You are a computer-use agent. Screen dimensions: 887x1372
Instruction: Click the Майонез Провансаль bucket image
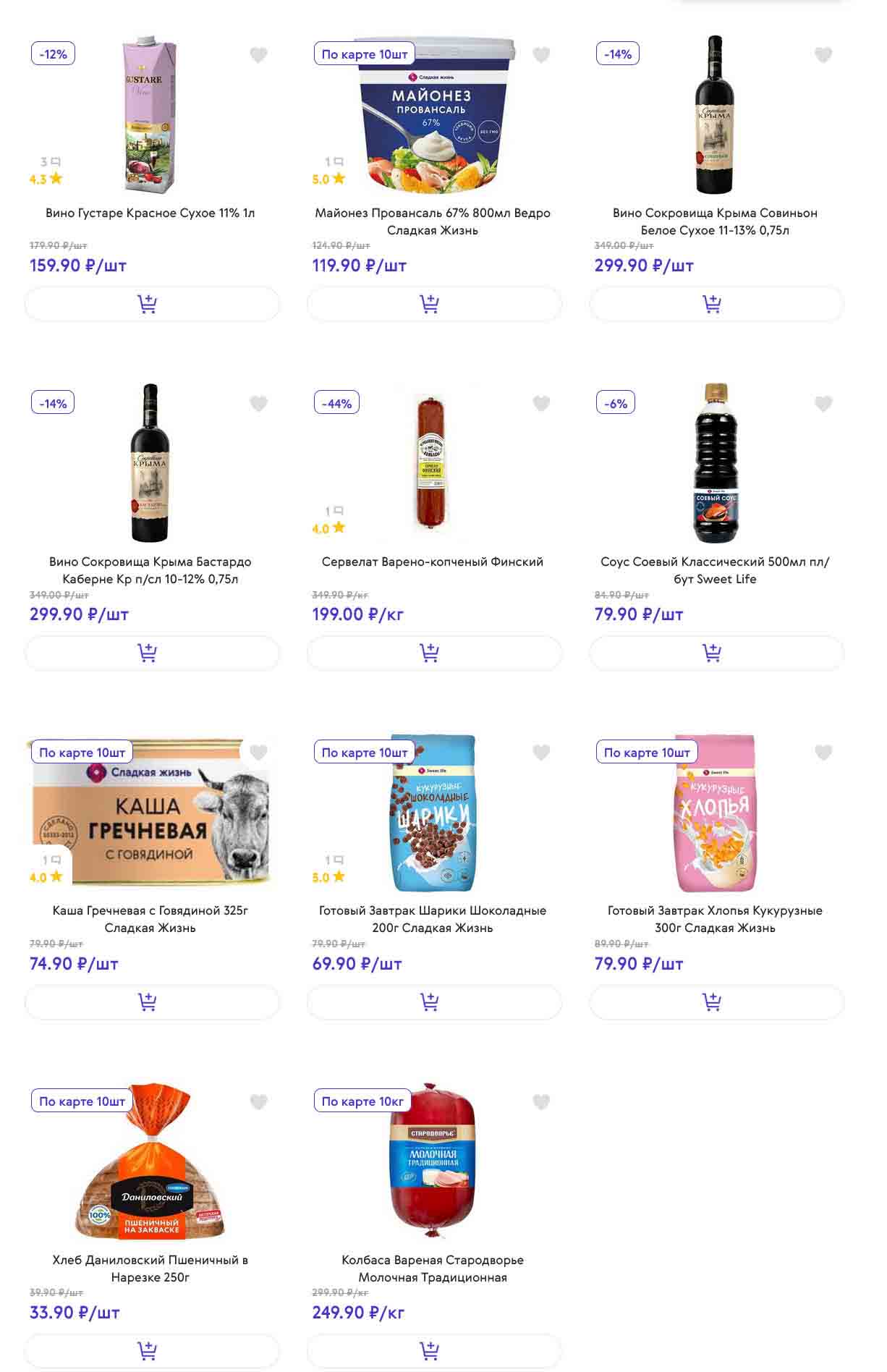(x=433, y=116)
